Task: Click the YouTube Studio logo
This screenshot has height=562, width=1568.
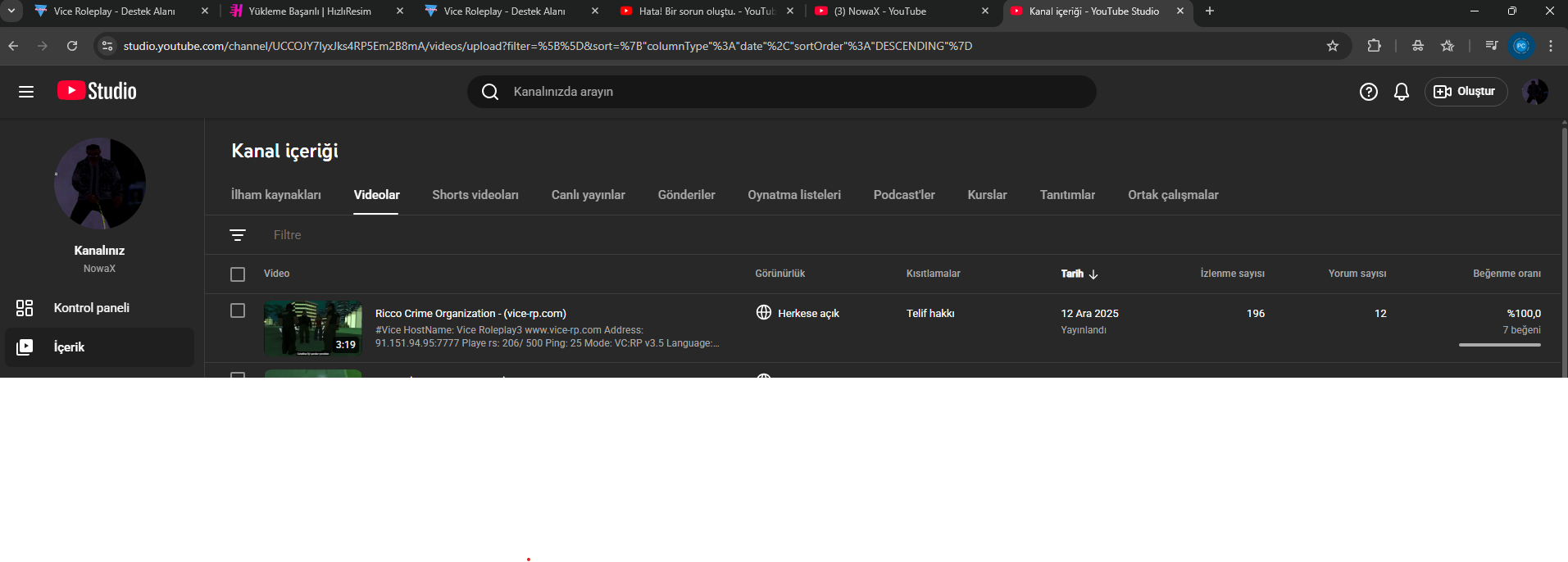Action: click(97, 91)
